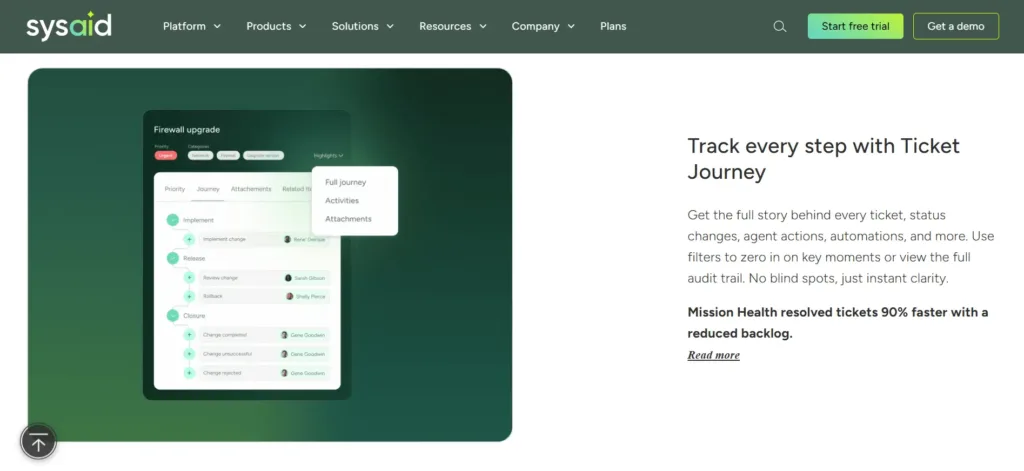
Task: Click the Review change step row
Action: (x=264, y=278)
